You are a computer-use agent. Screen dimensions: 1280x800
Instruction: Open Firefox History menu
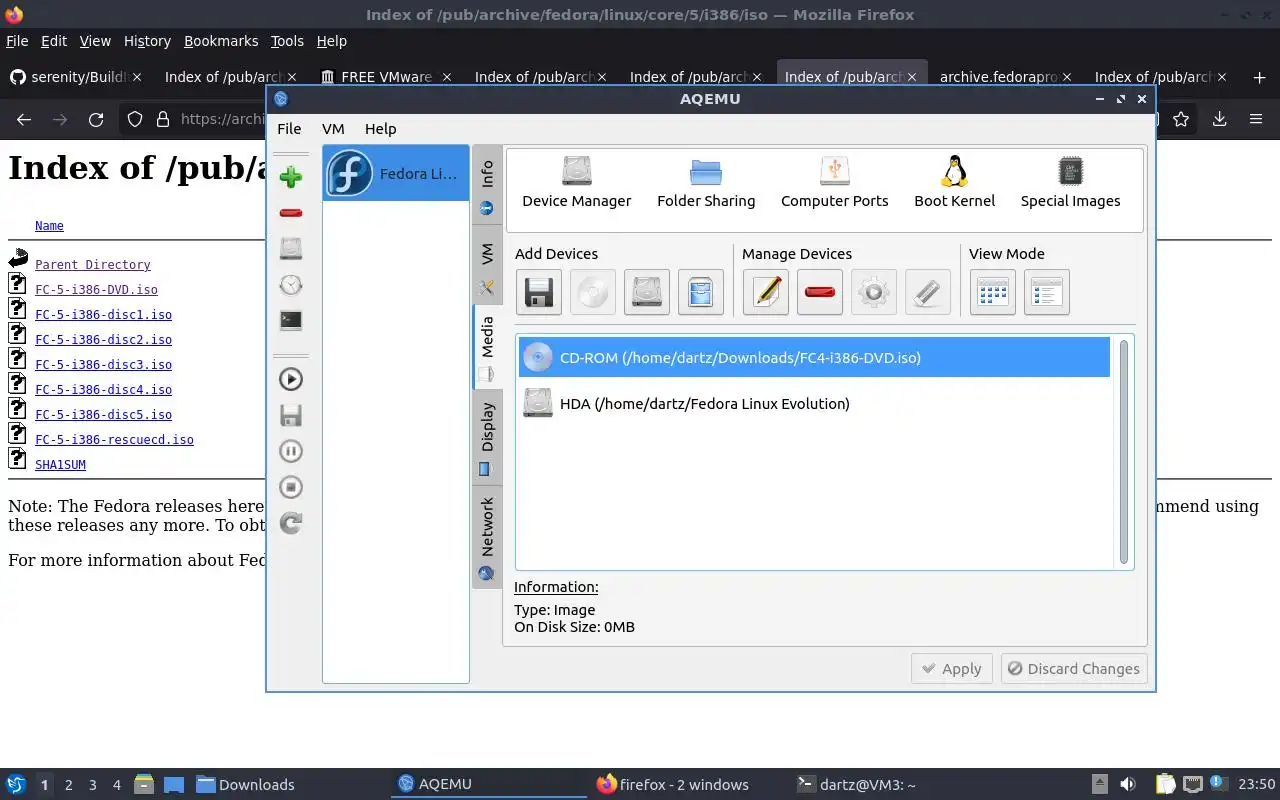click(x=147, y=41)
